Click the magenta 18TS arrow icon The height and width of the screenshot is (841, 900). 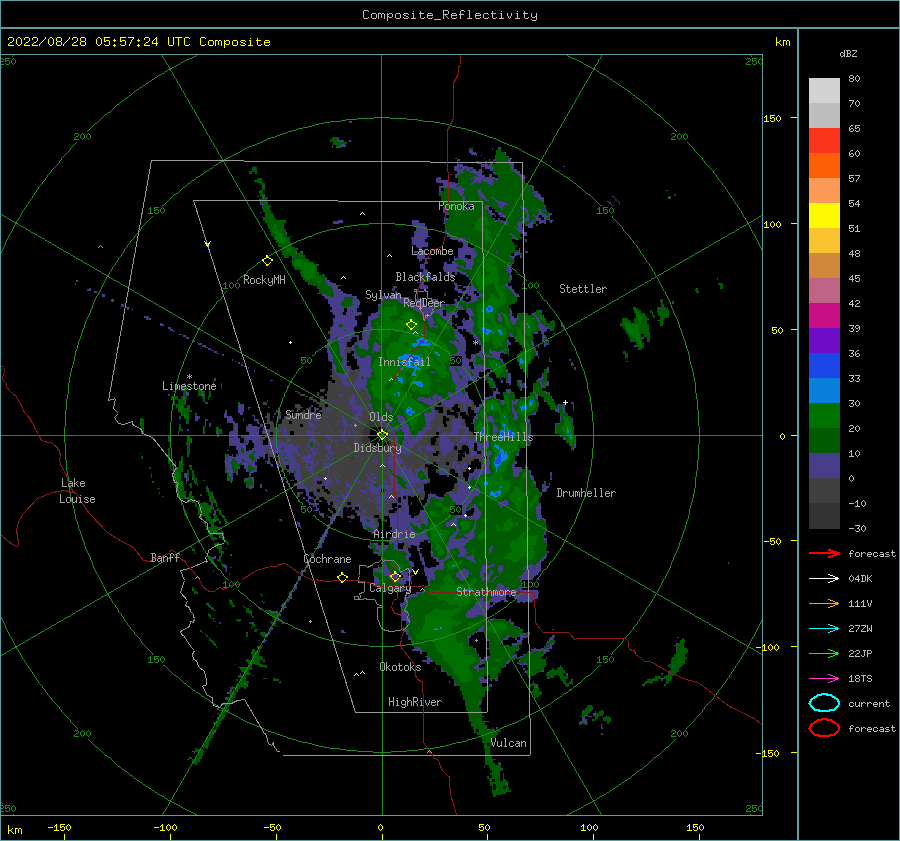pyautogui.click(x=824, y=679)
